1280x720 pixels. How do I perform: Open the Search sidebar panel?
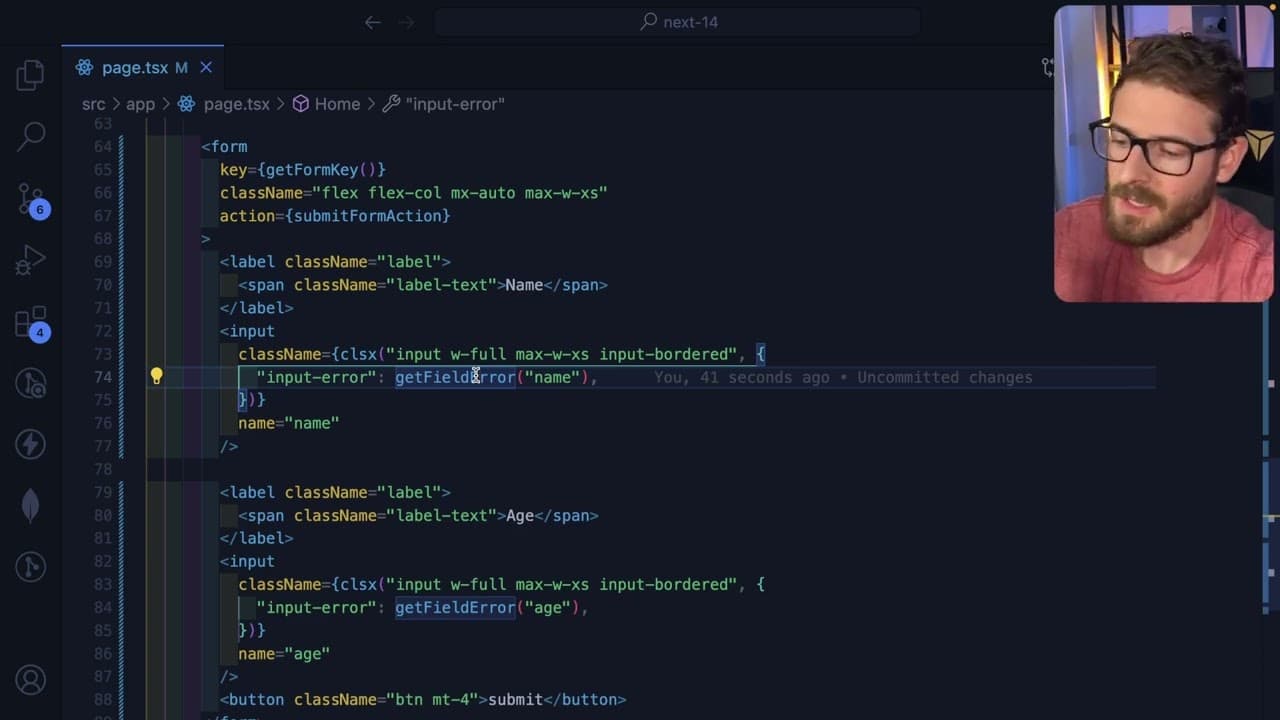(31, 137)
